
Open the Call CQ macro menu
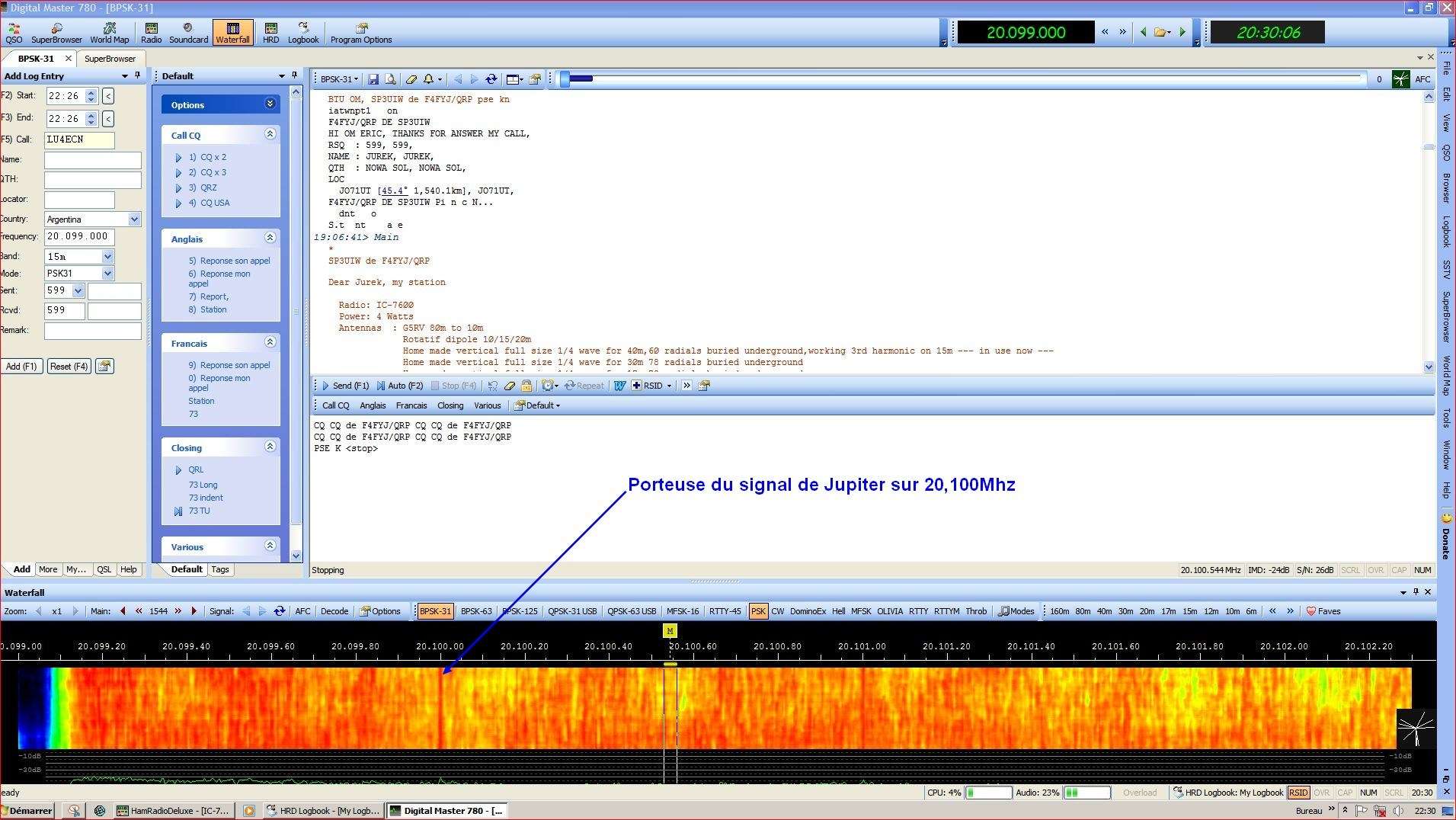click(335, 405)
